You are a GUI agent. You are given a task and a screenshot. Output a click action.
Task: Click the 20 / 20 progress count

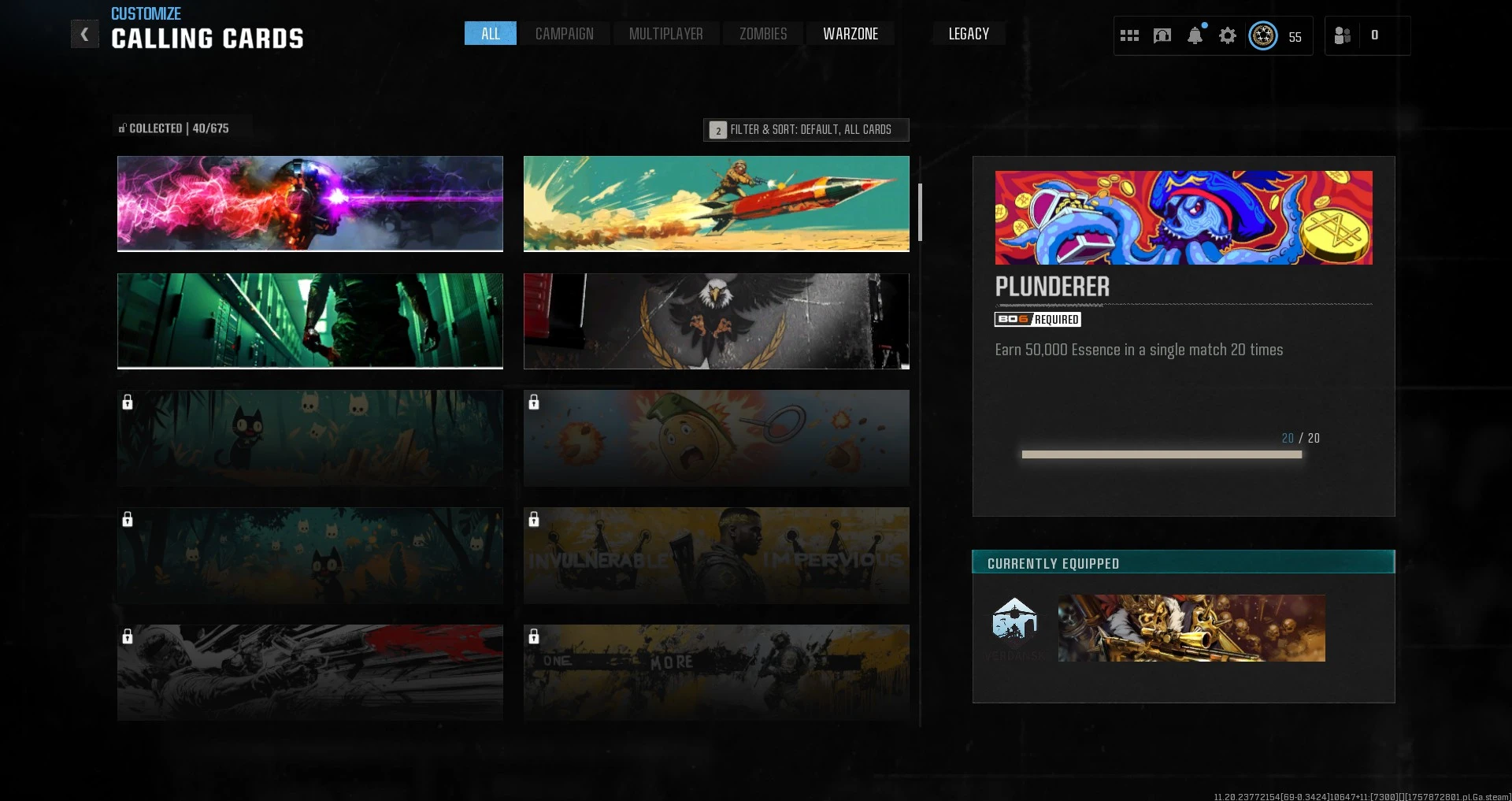click(1300, 438)
